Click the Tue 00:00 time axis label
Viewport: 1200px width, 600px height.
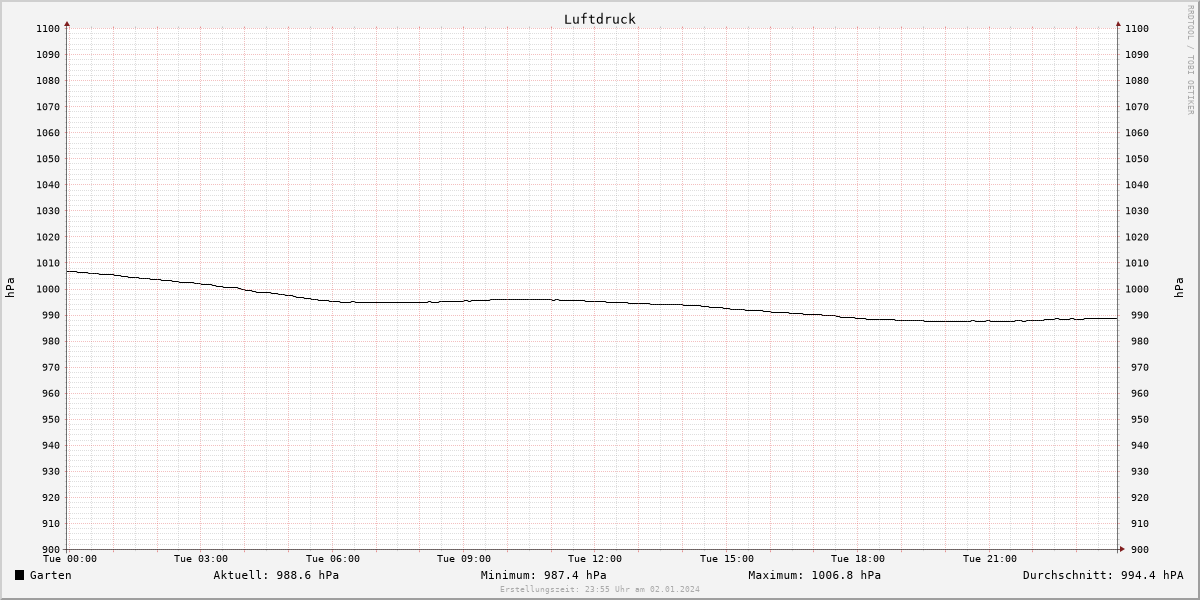[69, 559]
